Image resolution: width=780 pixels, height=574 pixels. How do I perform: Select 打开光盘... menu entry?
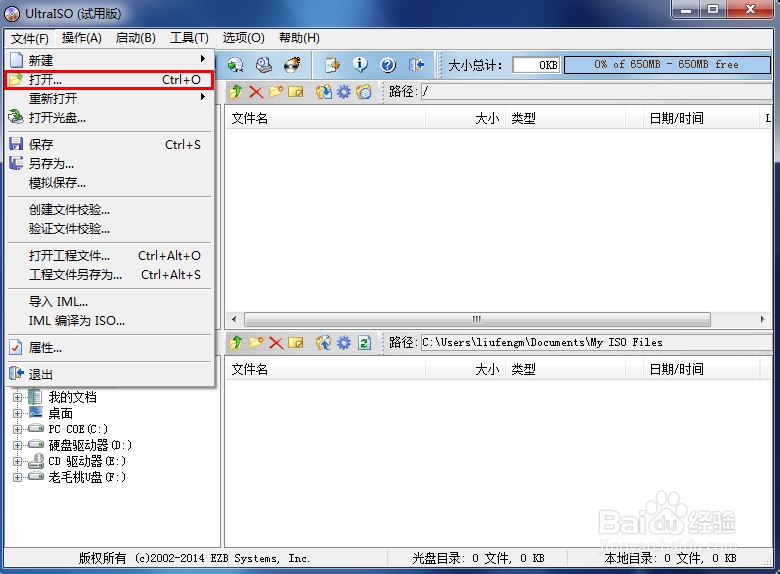pyautogui.click(x=110, y=118)
